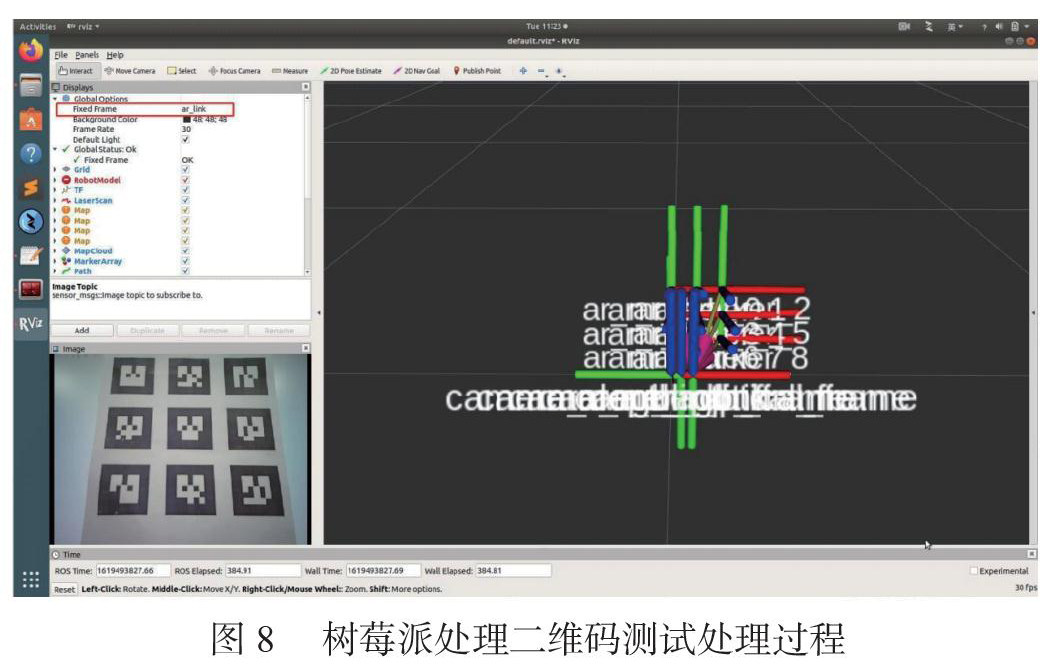The image size is (1040, 665).
Task: Choose the Measure tool
Action: coord(290,71)
